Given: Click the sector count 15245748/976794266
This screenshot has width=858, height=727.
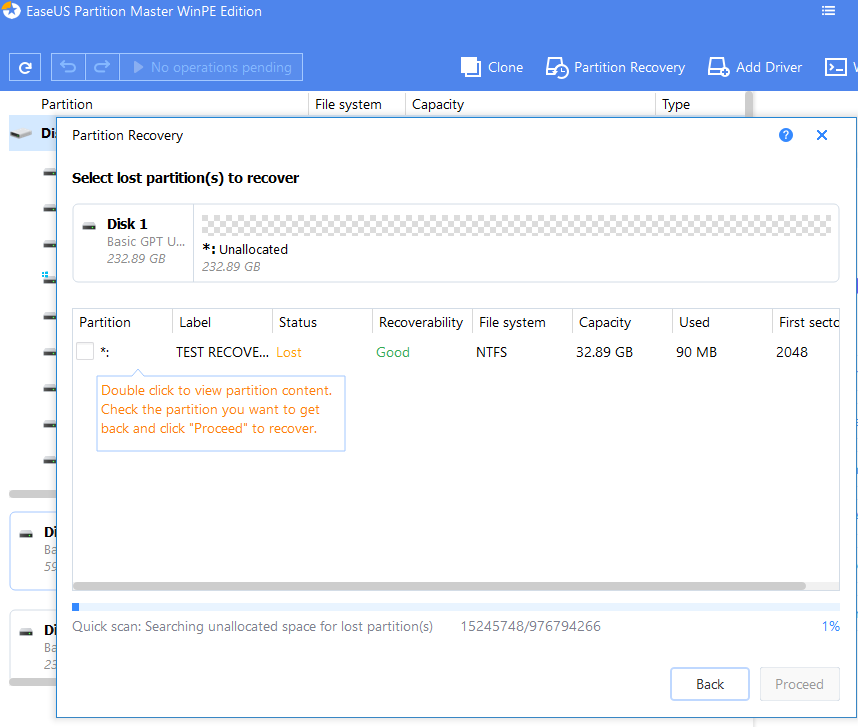Looking at the screenshot, I should (530, 626).
